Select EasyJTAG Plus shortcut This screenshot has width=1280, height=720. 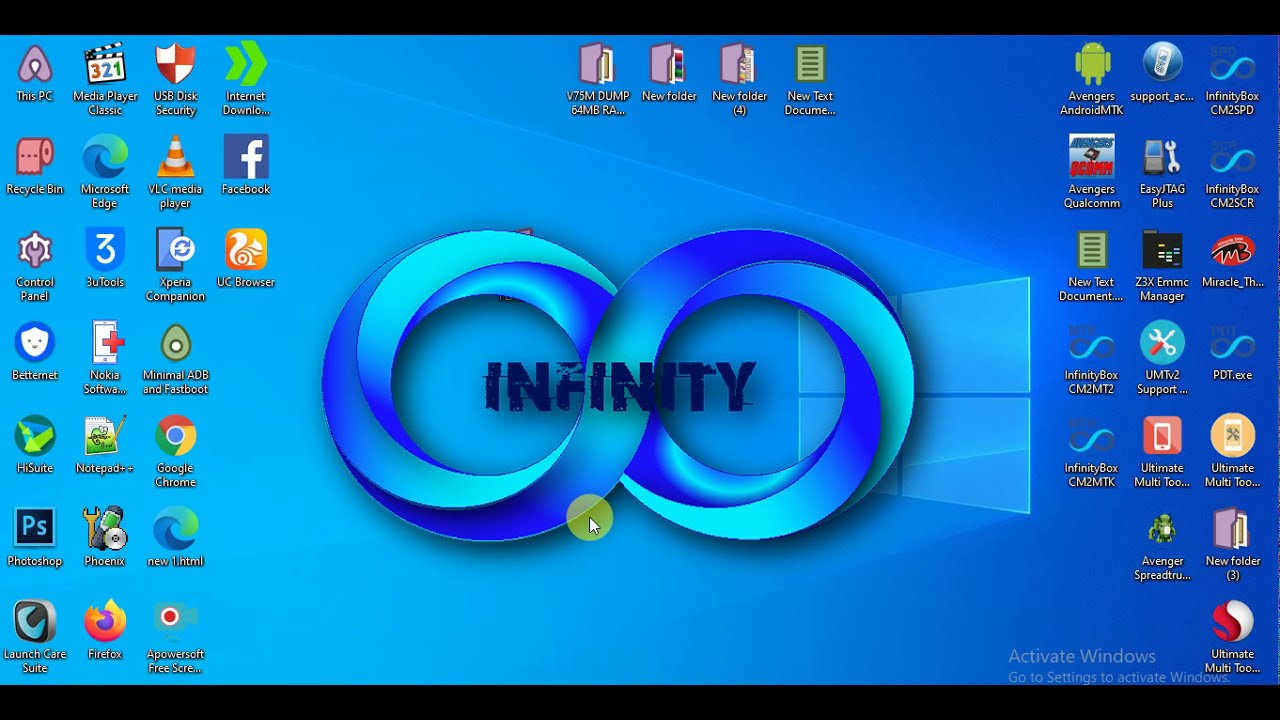coord(1162,173)
